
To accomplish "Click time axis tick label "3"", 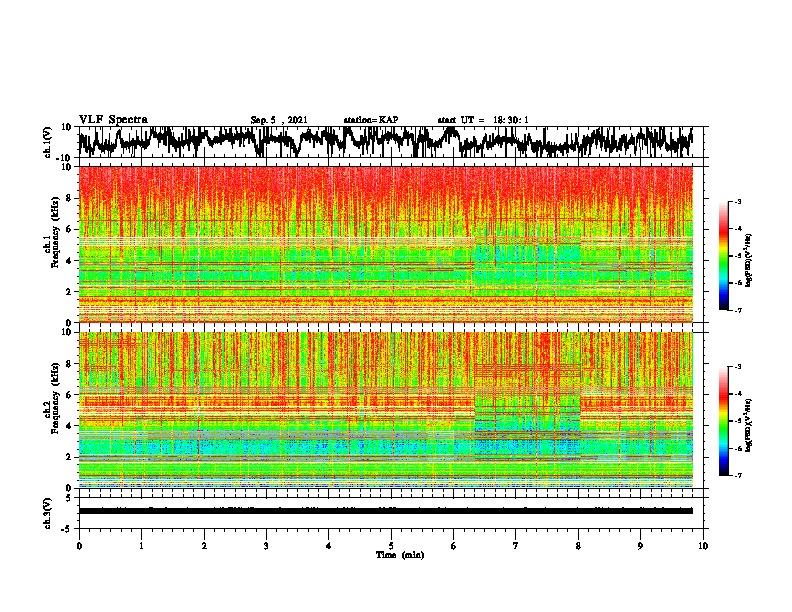I will pos(266,546).
